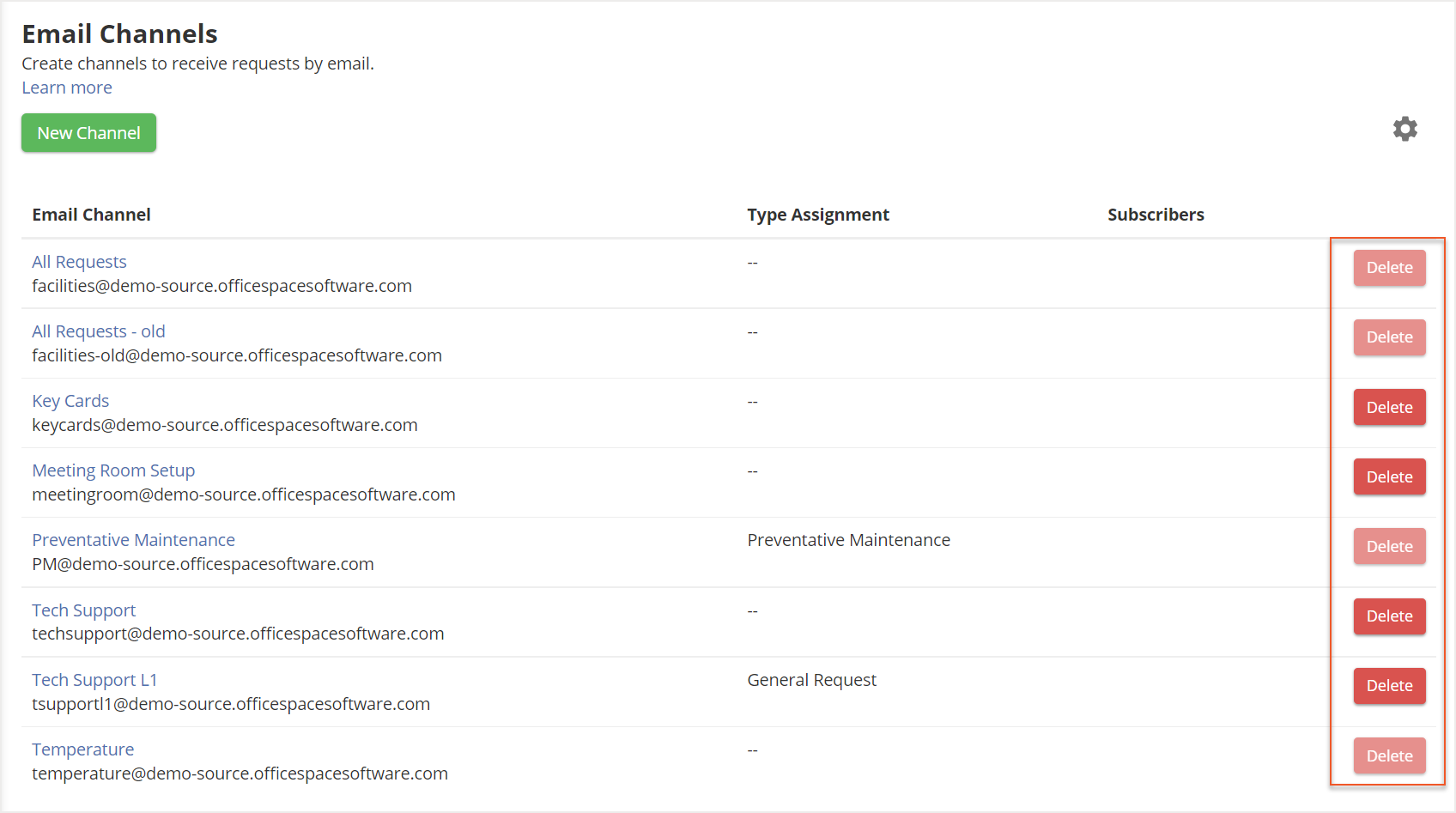1456x813 pixels.
Task: Follow the Learn more link
Action: [x=67, y=88]
